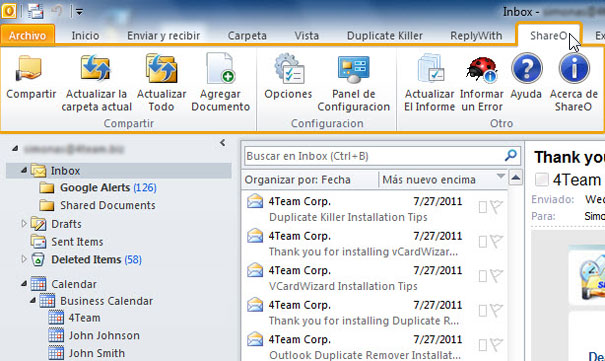Click the Outlook application icon in title bar
Screen dimensions: 605x361
[8, 11]
